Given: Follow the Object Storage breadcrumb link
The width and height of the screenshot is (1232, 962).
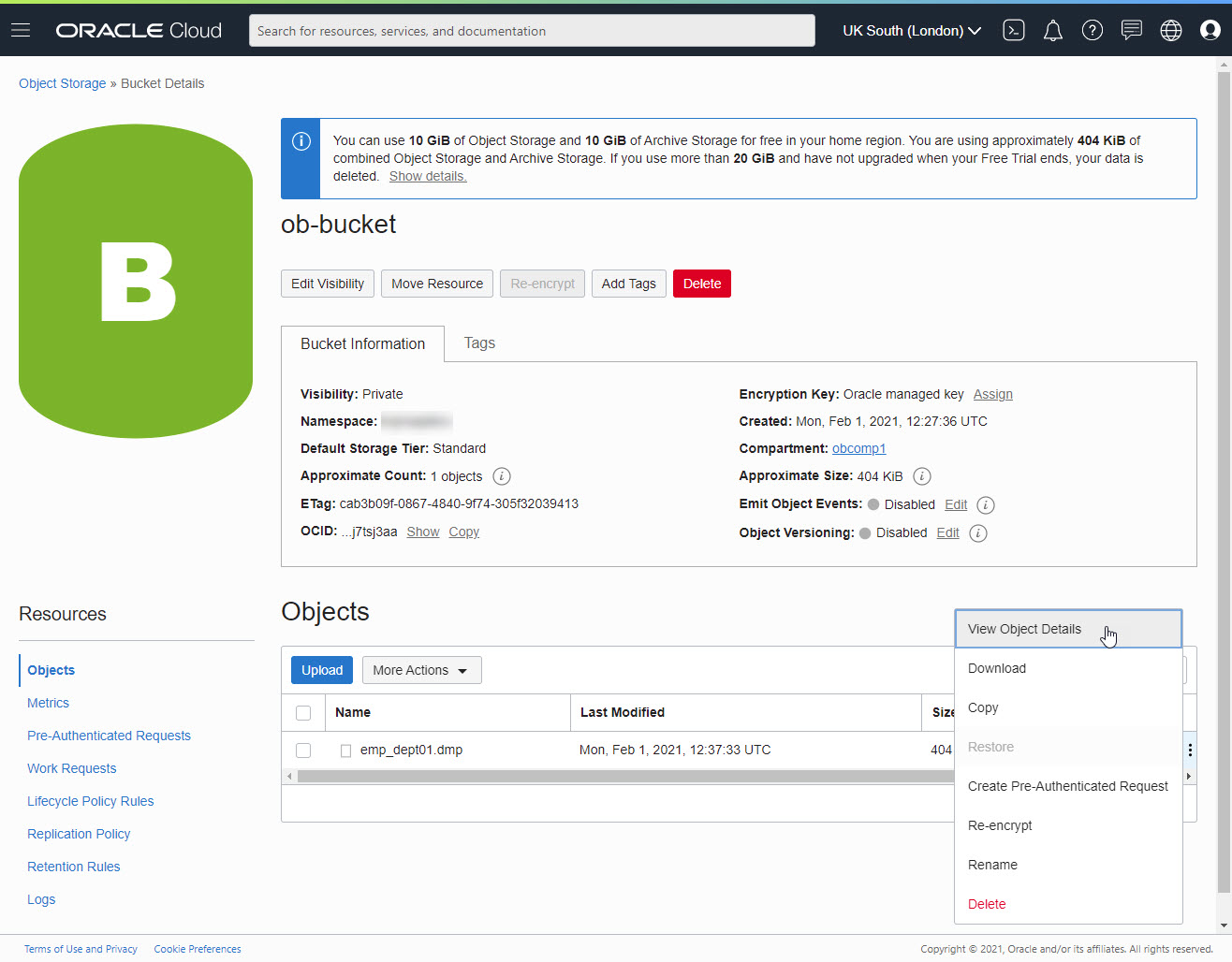Looking at the screenshot, I should pyautogui.click(x=63, y=83).
